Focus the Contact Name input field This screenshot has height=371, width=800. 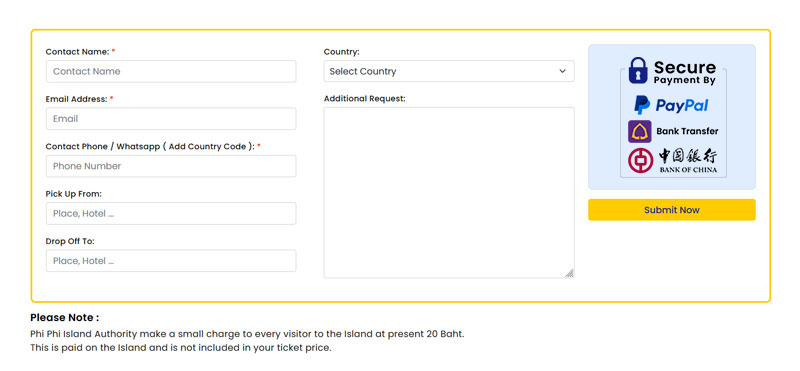[x=171, y=71]
